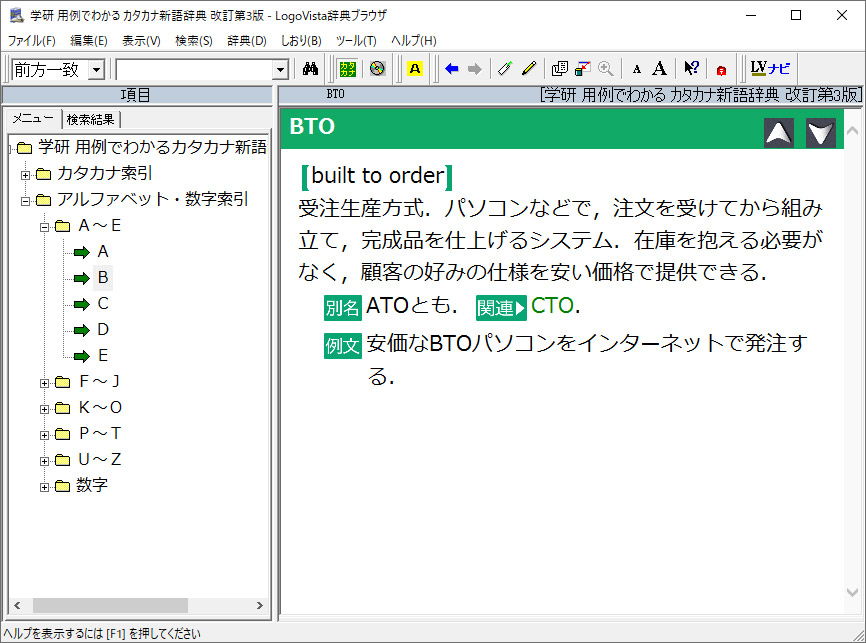Click the CD disc icon in toolbar
Image resolution: width=866 pixels, height=643 pixels.
click(x=377, y=69)
